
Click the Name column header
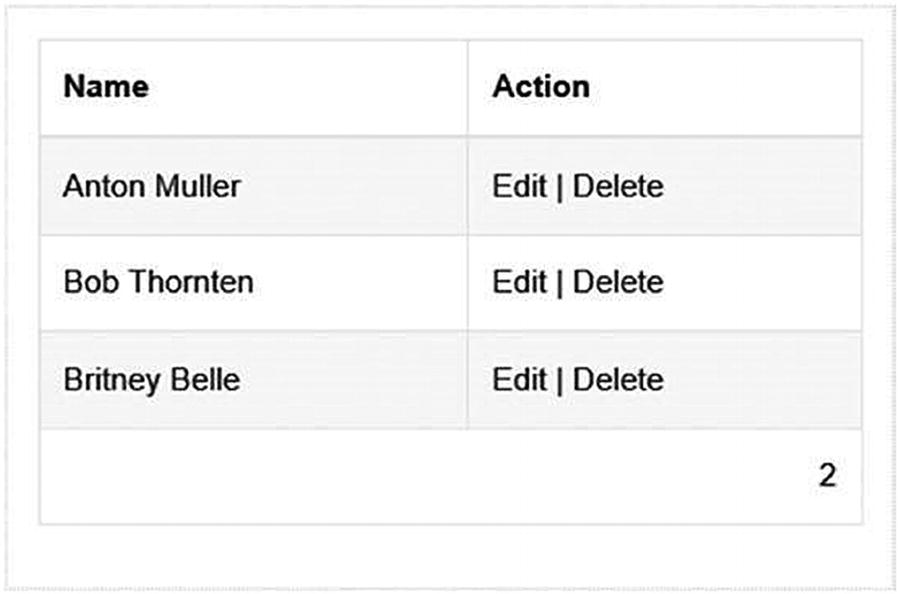(106, 87)
